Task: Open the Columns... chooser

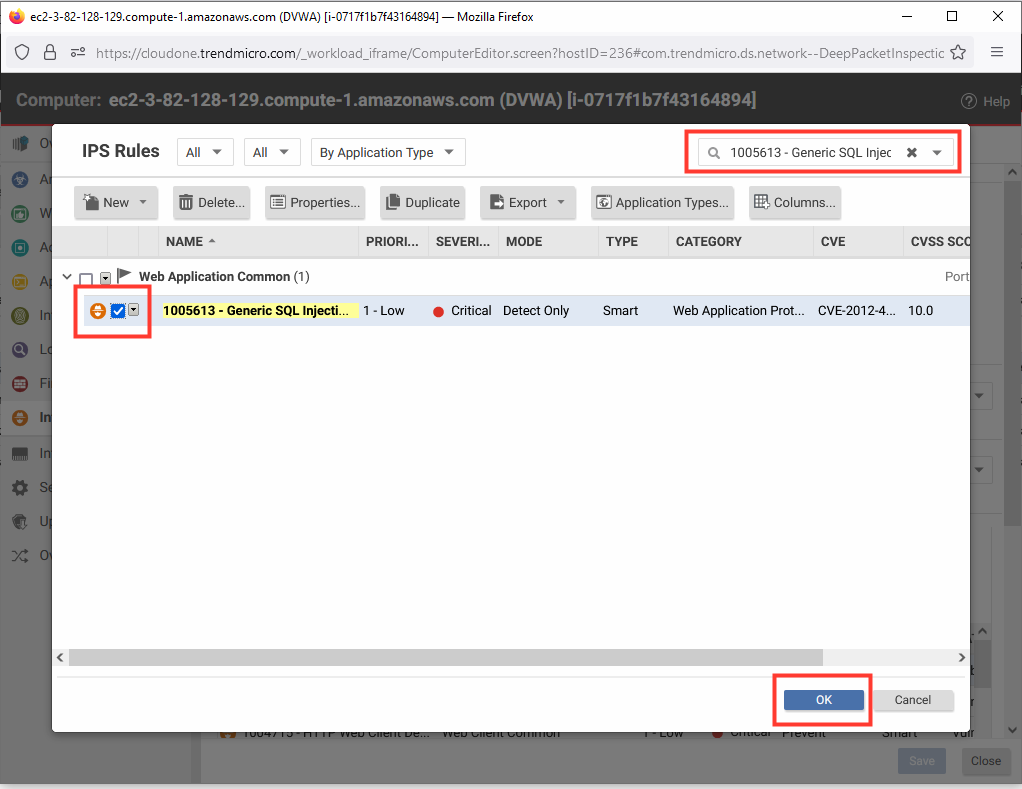Action: pos(795,203)
